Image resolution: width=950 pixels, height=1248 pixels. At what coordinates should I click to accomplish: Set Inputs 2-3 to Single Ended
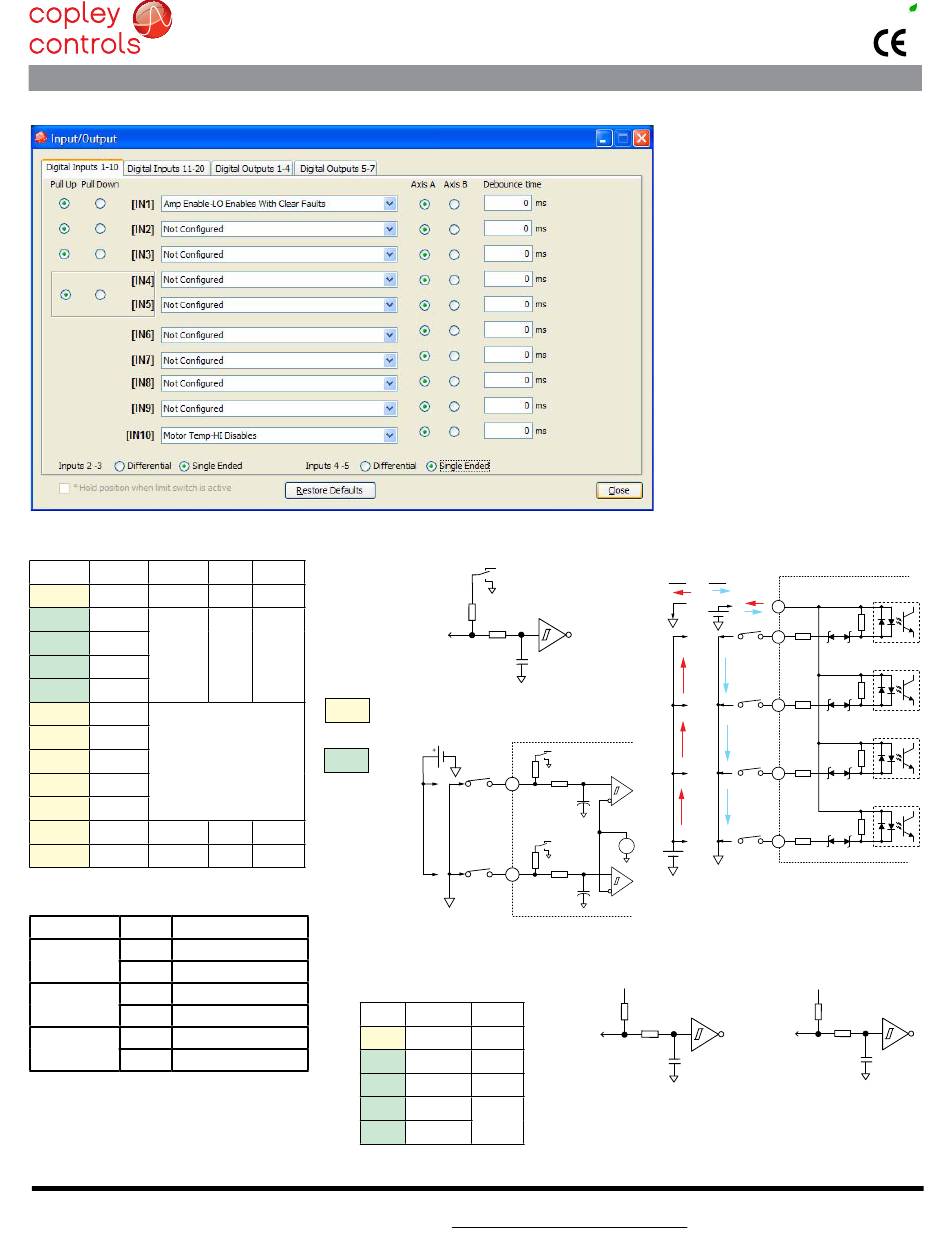pyautogui.click(x=185, y=466)
